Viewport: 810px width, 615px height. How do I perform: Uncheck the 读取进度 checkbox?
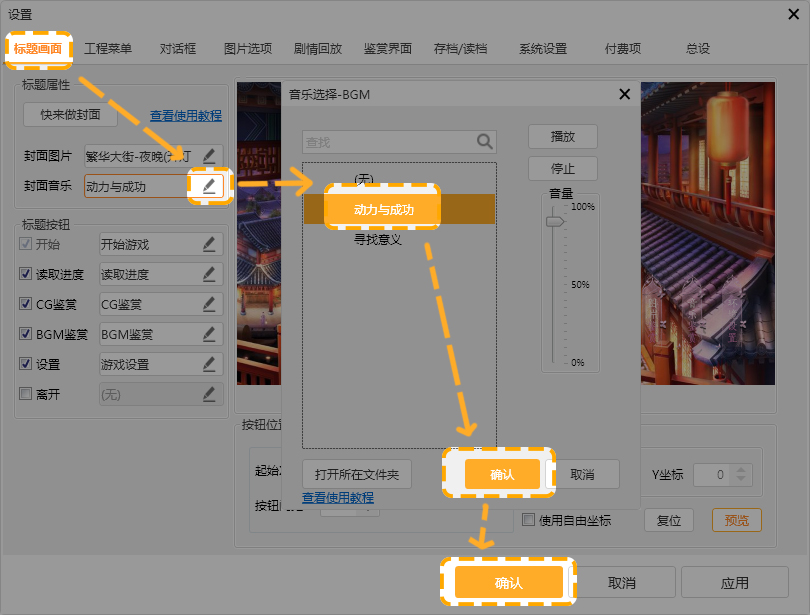(x=26, y=274)
